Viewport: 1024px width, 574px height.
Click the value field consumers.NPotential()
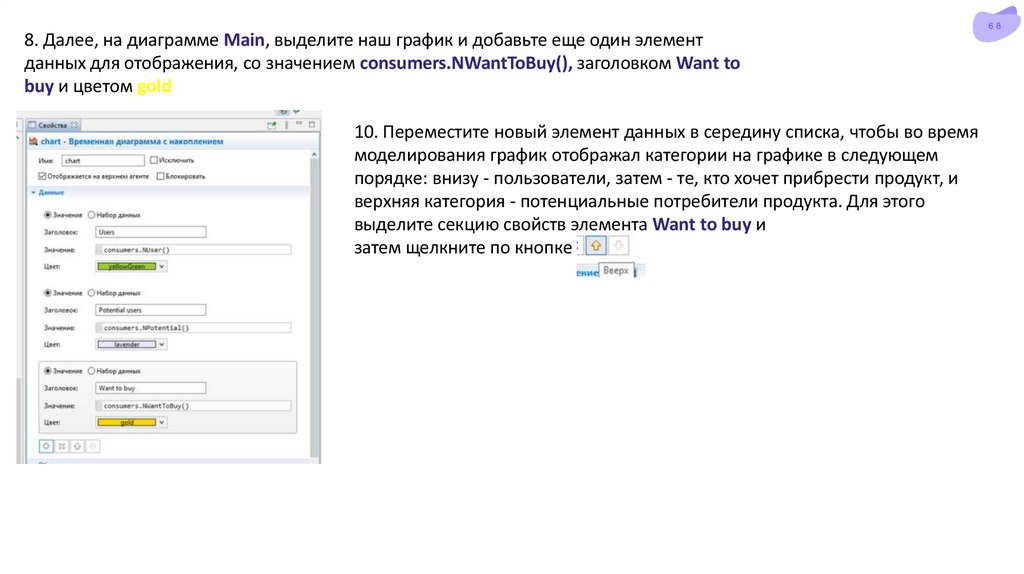pyautogui.click(x=197, y=327)
